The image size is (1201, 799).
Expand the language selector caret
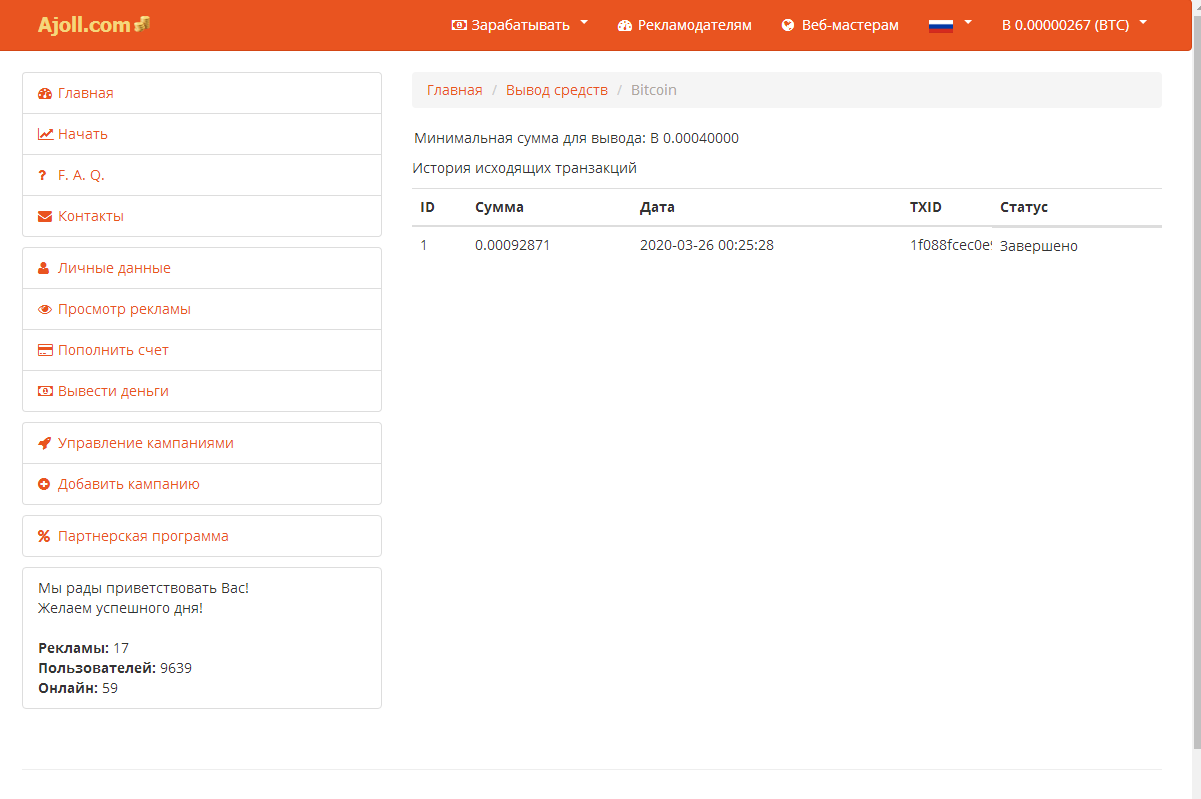(968, 22)
